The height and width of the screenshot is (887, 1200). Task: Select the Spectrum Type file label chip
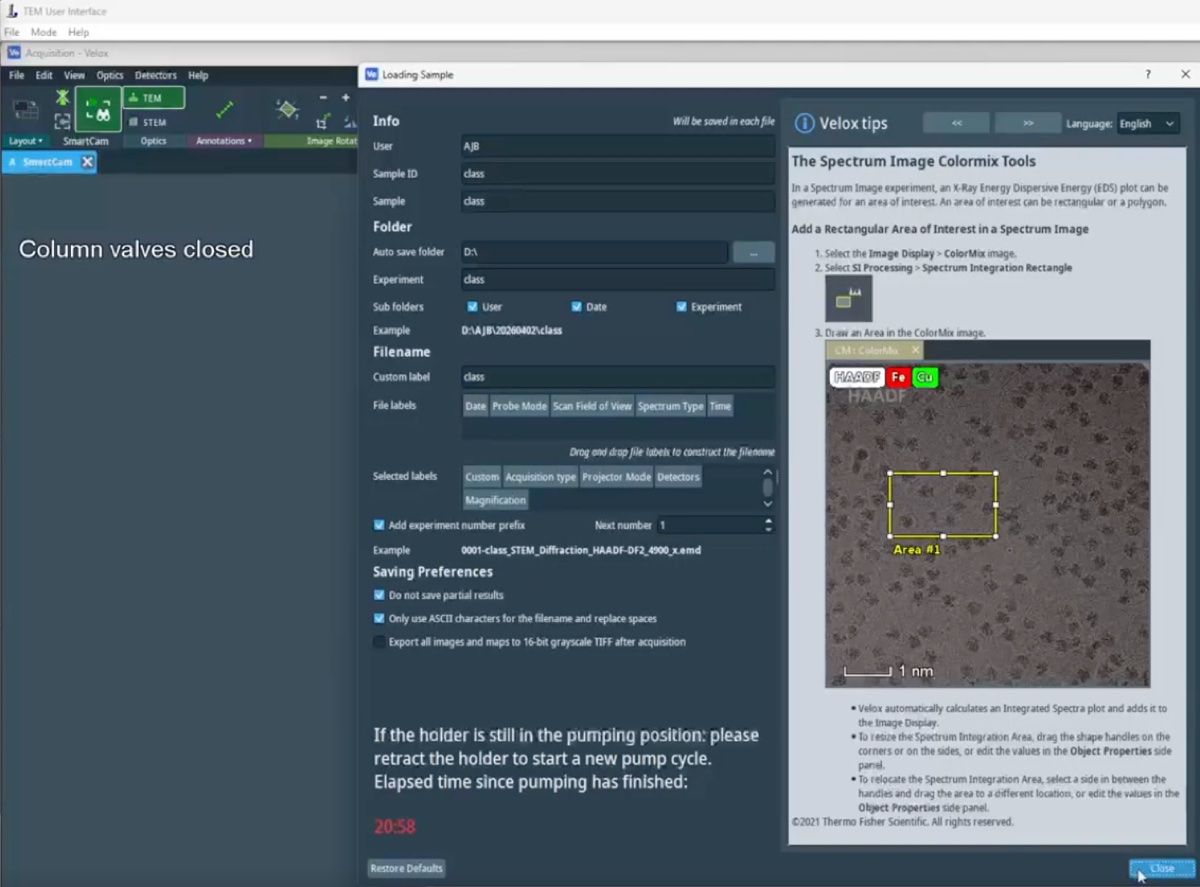(671, 406)
